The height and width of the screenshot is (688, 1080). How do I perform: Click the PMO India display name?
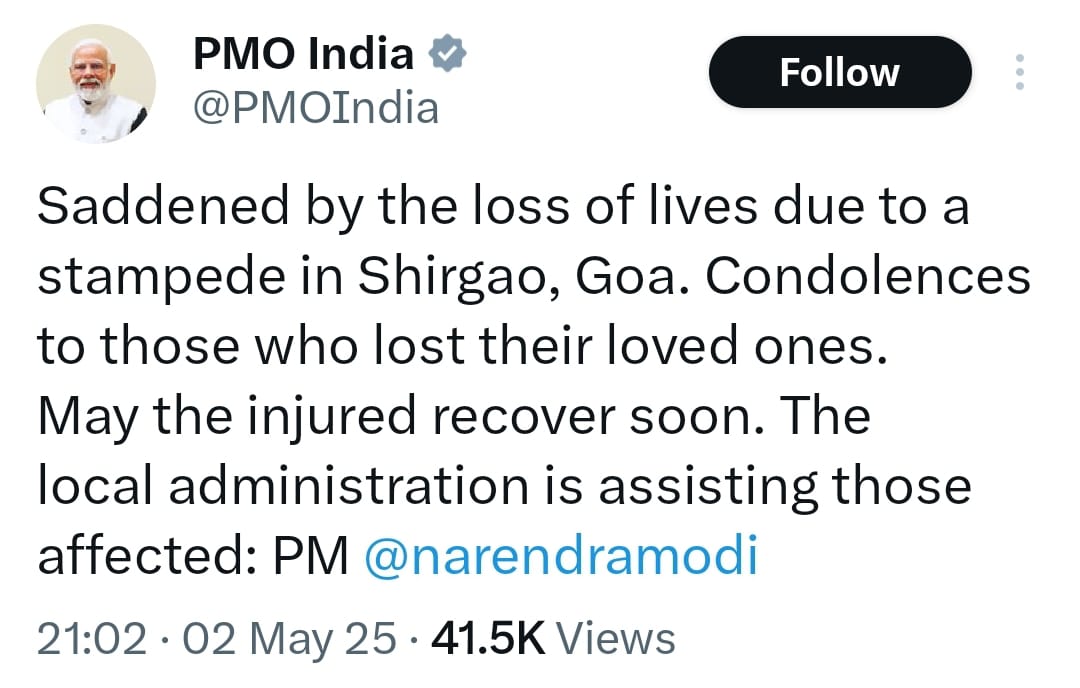(x=304, y=54)
